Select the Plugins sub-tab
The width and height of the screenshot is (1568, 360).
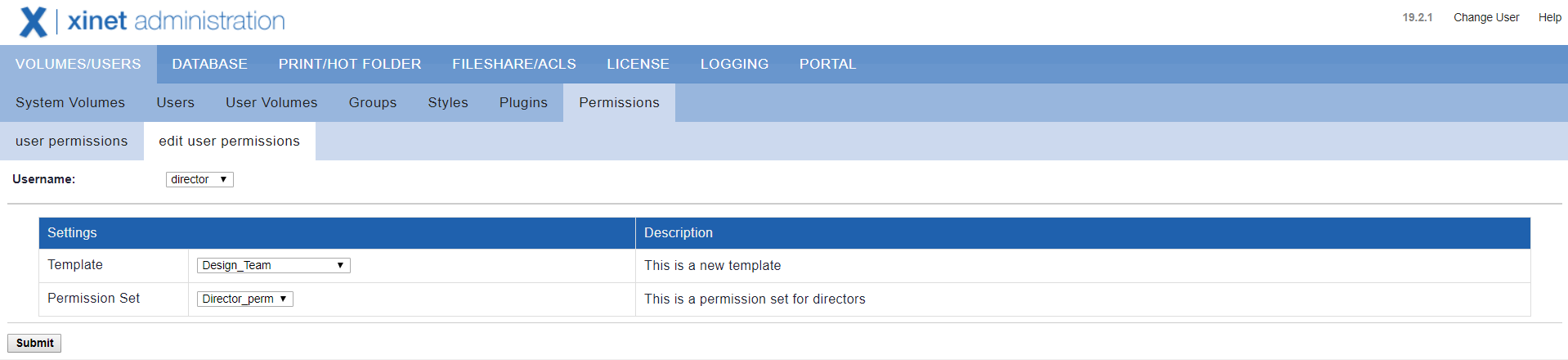[x=523, y=102]
